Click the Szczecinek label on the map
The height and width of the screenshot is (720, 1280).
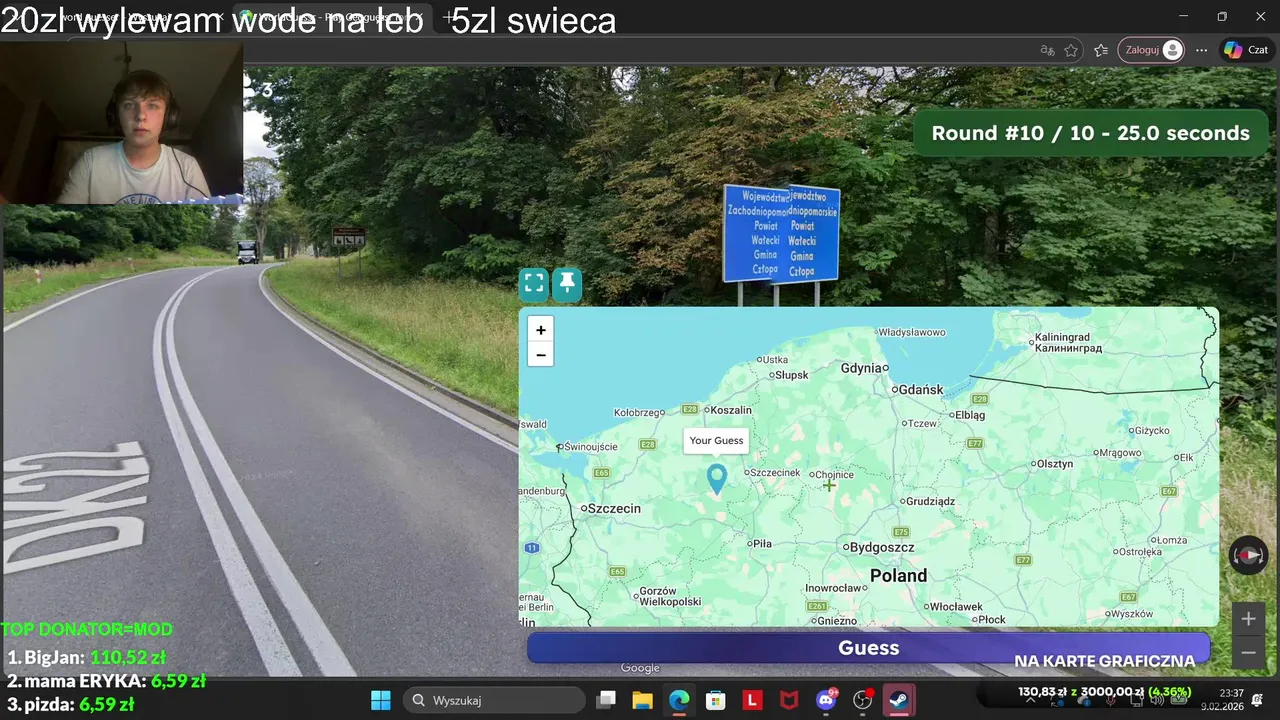(x=775, y=473)
